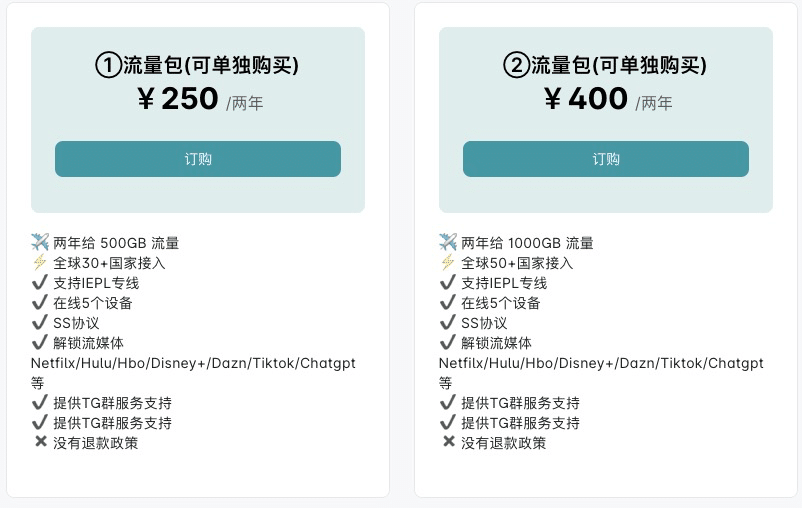Click 两年给 500GB 流量 text
Viewport: 802px width, 508px height.
[116, 243]
